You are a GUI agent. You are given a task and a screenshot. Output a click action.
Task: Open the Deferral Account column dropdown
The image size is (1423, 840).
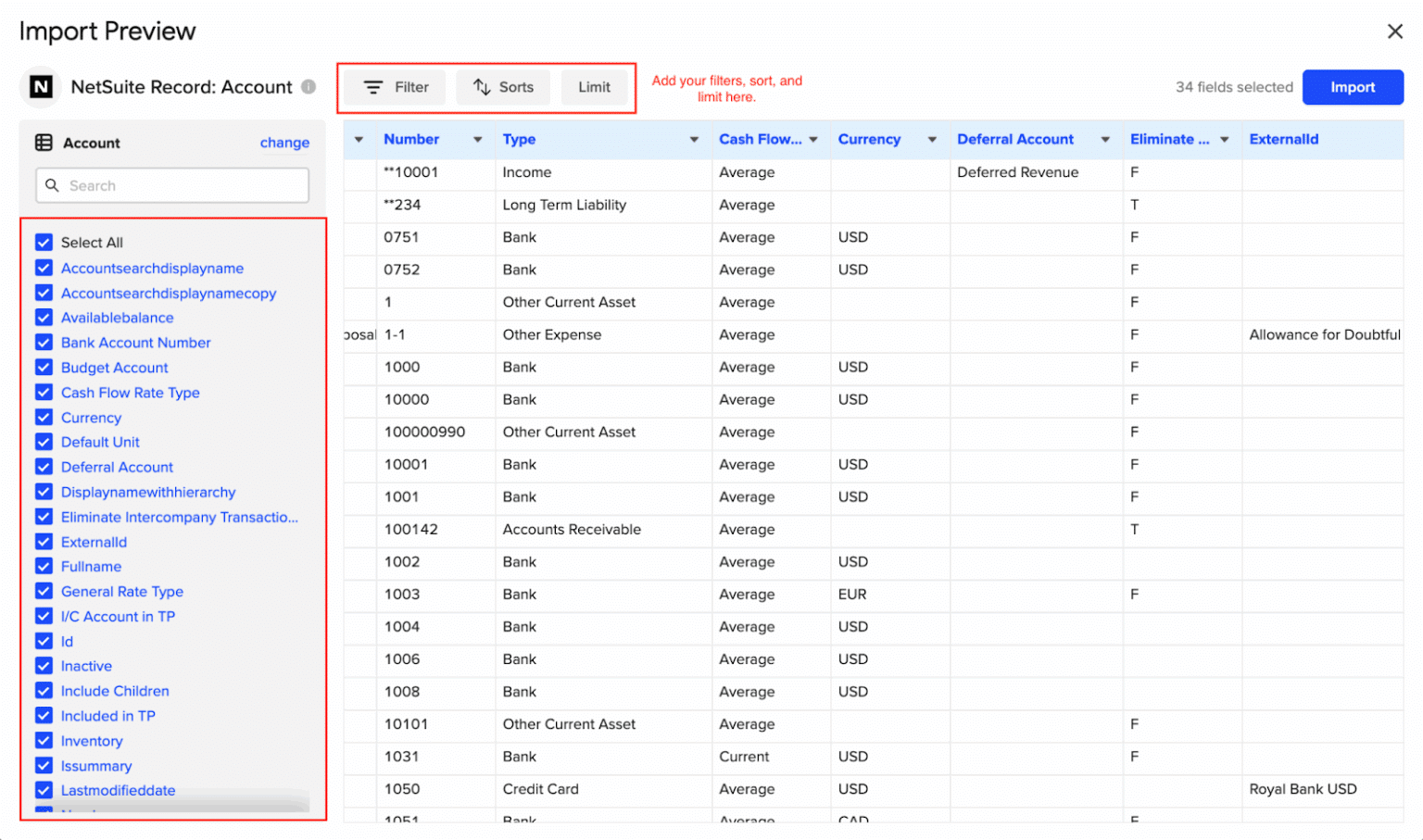coord(1104,139)
